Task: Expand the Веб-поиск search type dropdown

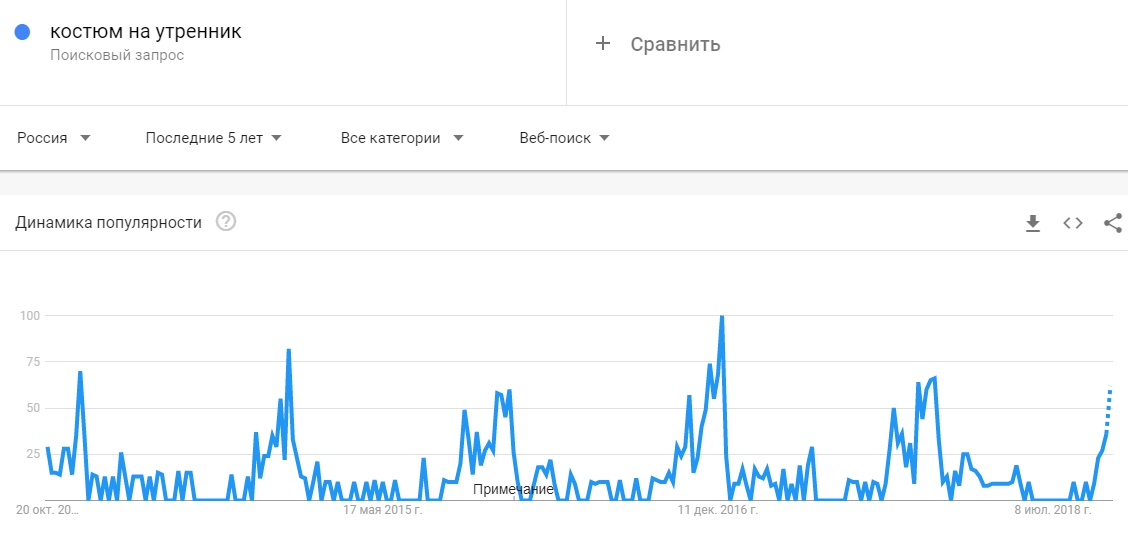Action: pyautogui.click(x=564, y=138)
